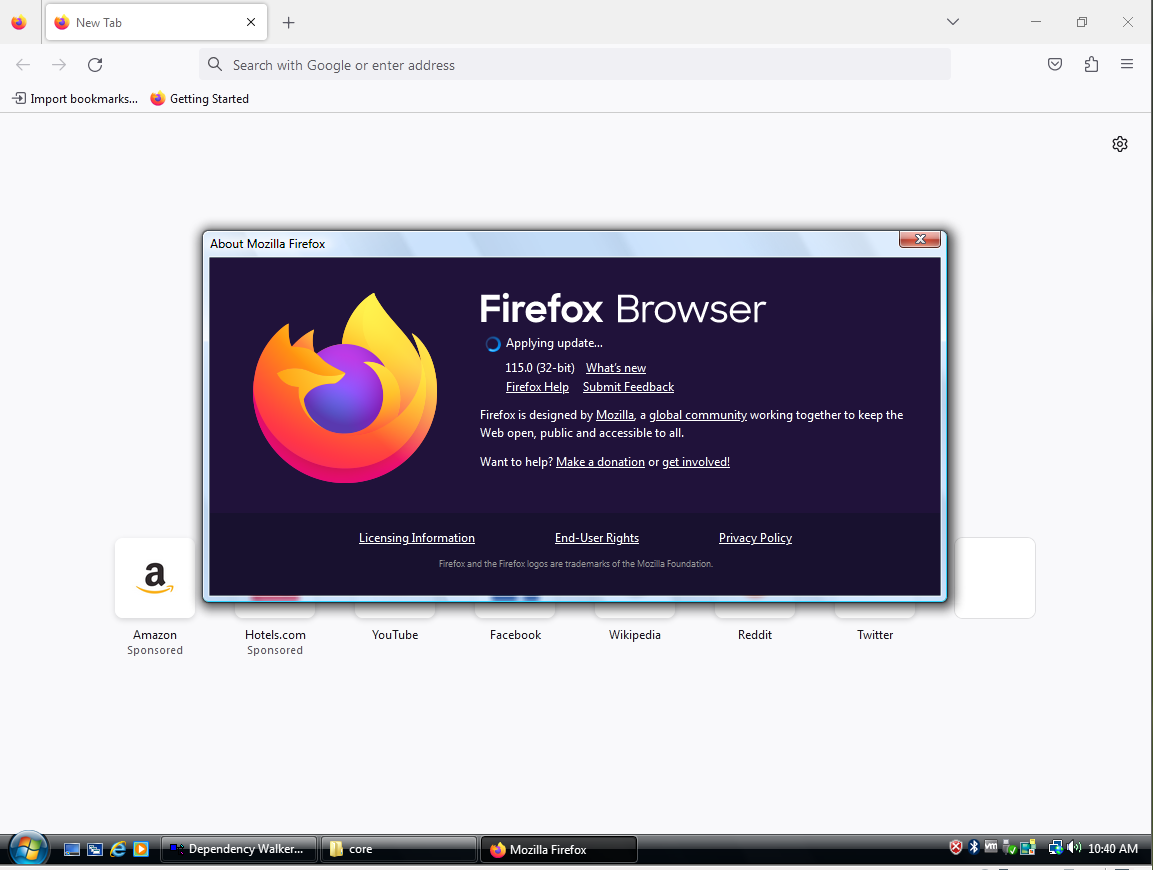
Task: Click the red security alert tray icon
Action: 956,848
